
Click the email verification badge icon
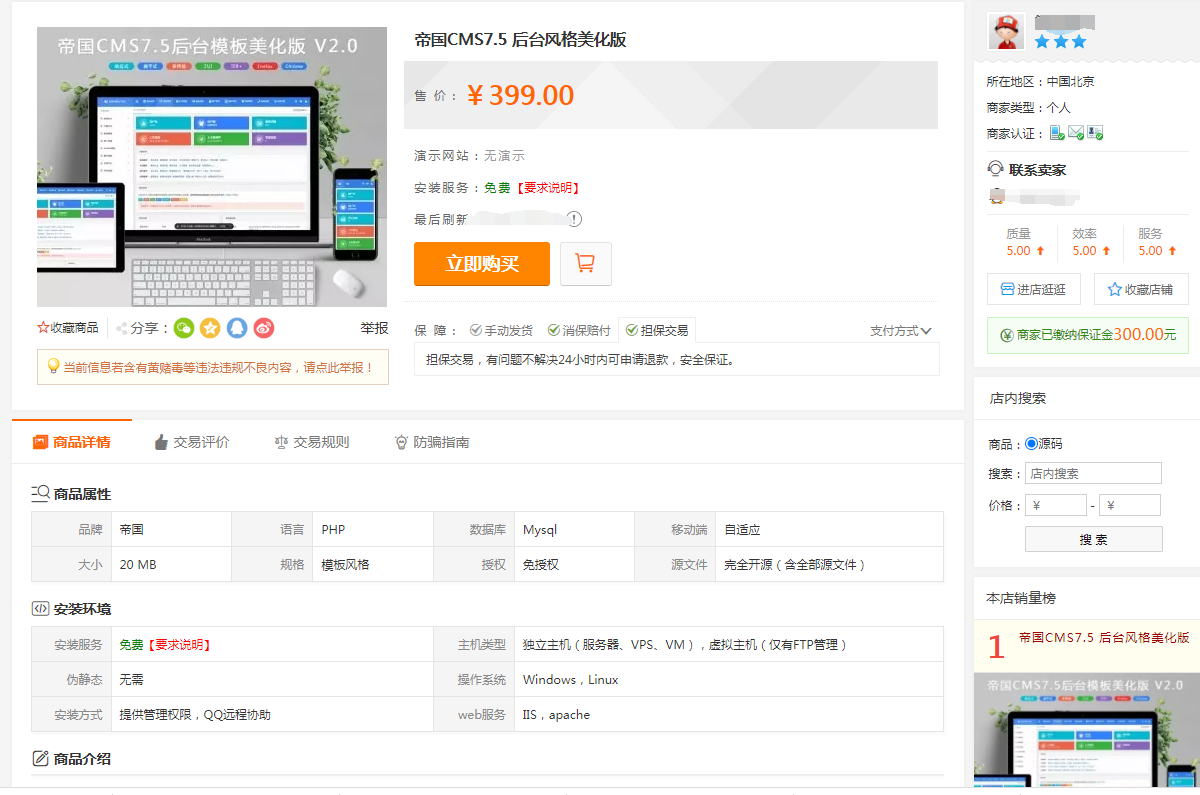[1076, 133]
